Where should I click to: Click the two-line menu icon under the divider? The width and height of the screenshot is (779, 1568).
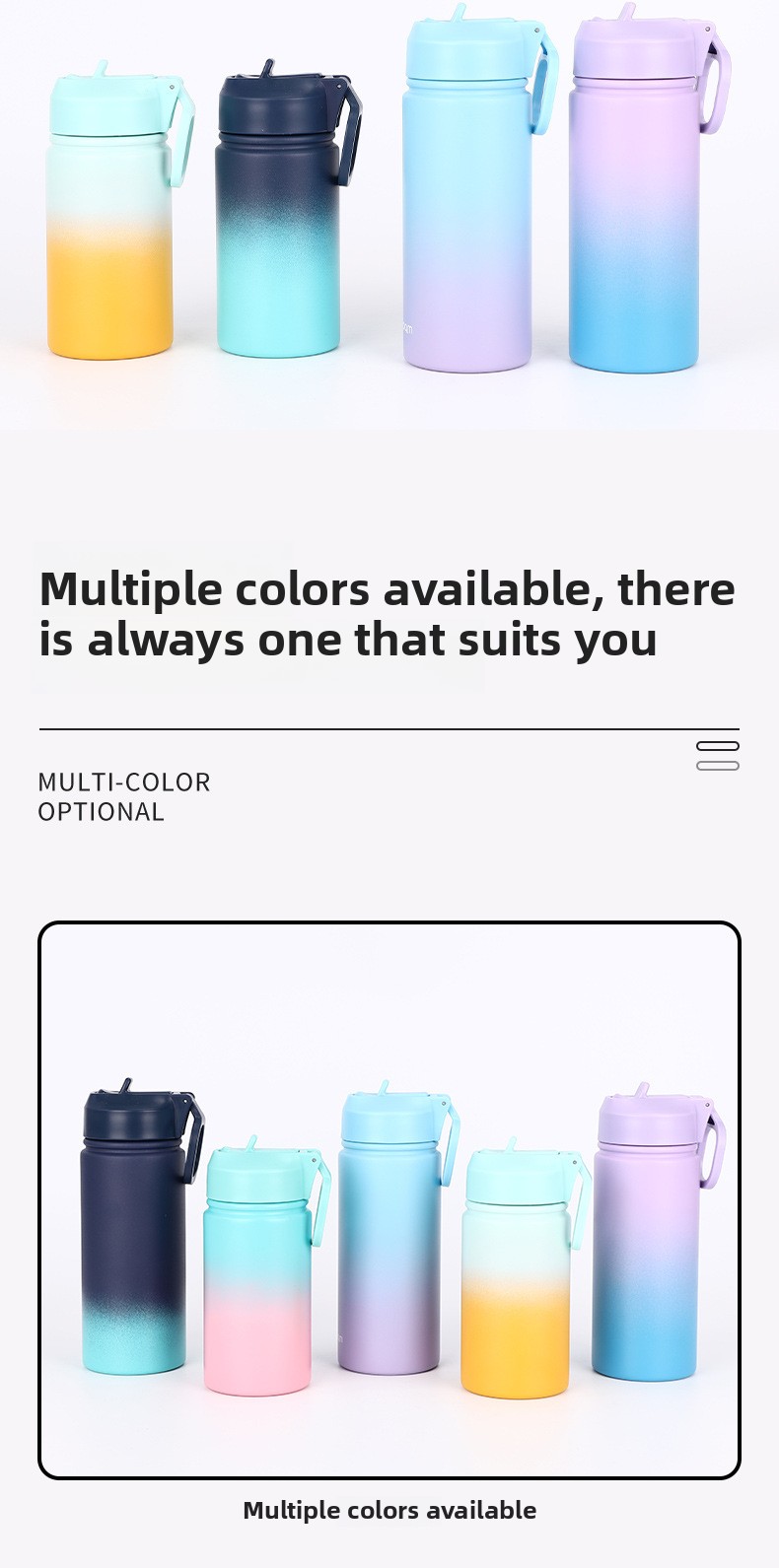pyautogui.click(x=718, y=756)
